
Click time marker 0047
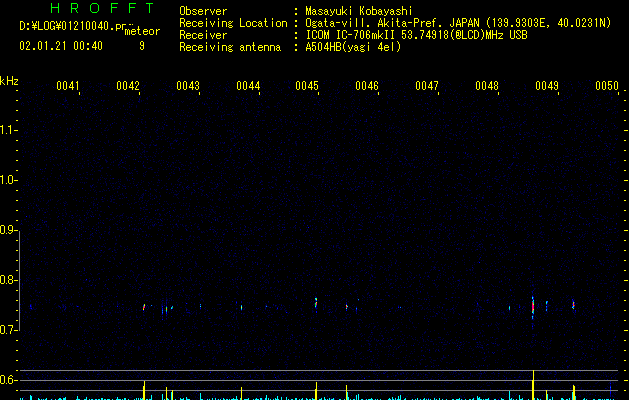(x=427, y=85)
